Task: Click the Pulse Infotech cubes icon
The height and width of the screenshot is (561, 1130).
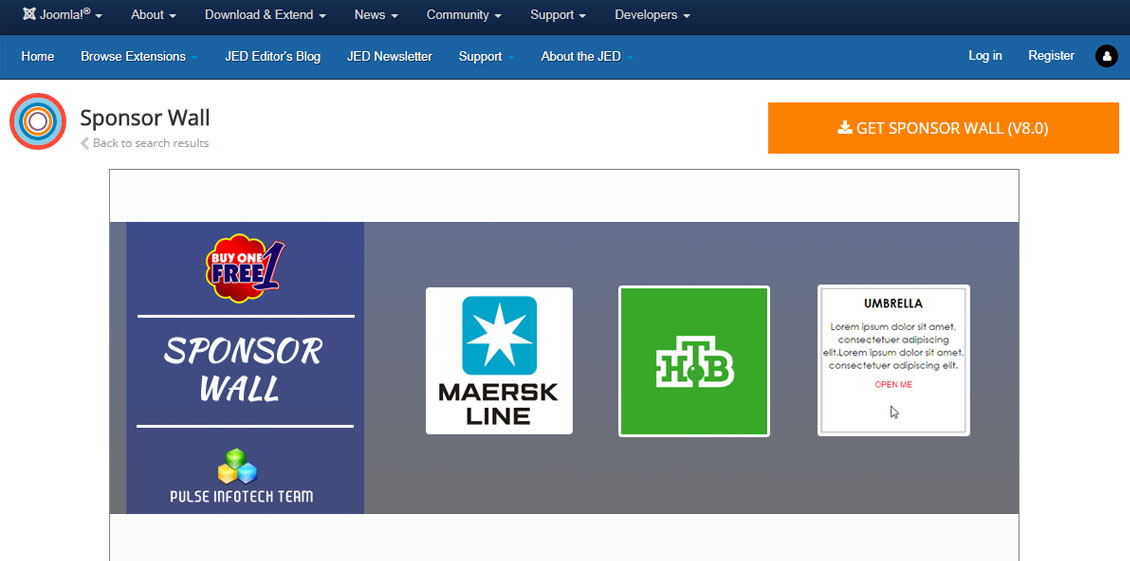Action: 237,466
